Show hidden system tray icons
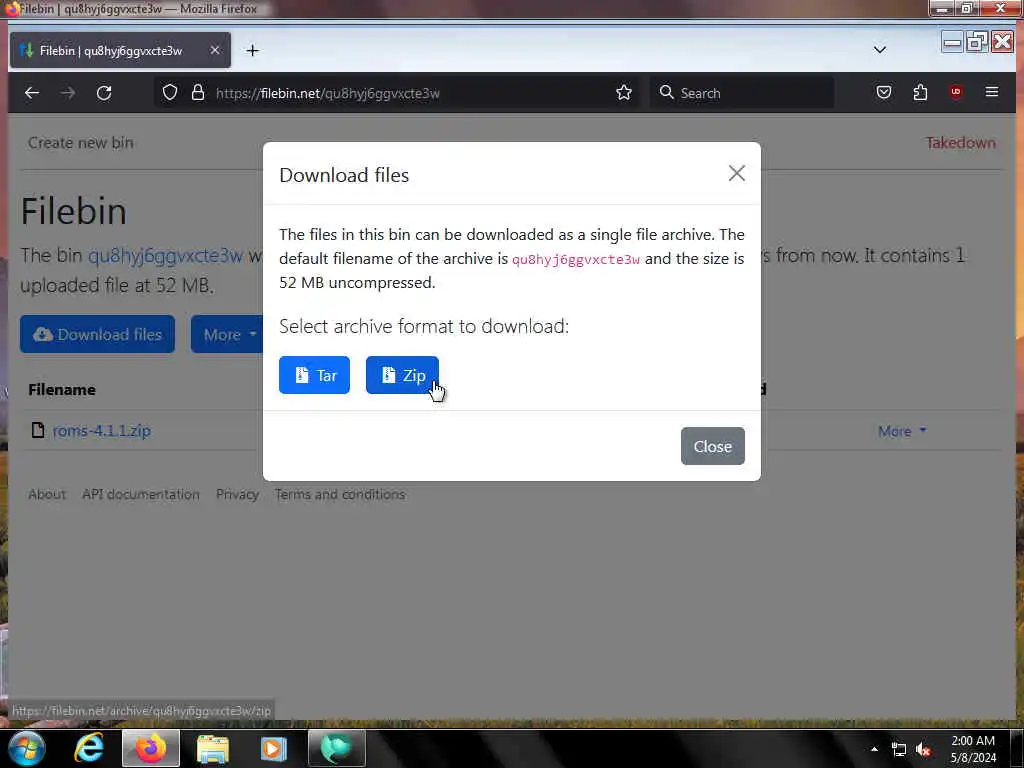Image resolution: width=1024 pixels, height=768 pixels. (874, 749)
